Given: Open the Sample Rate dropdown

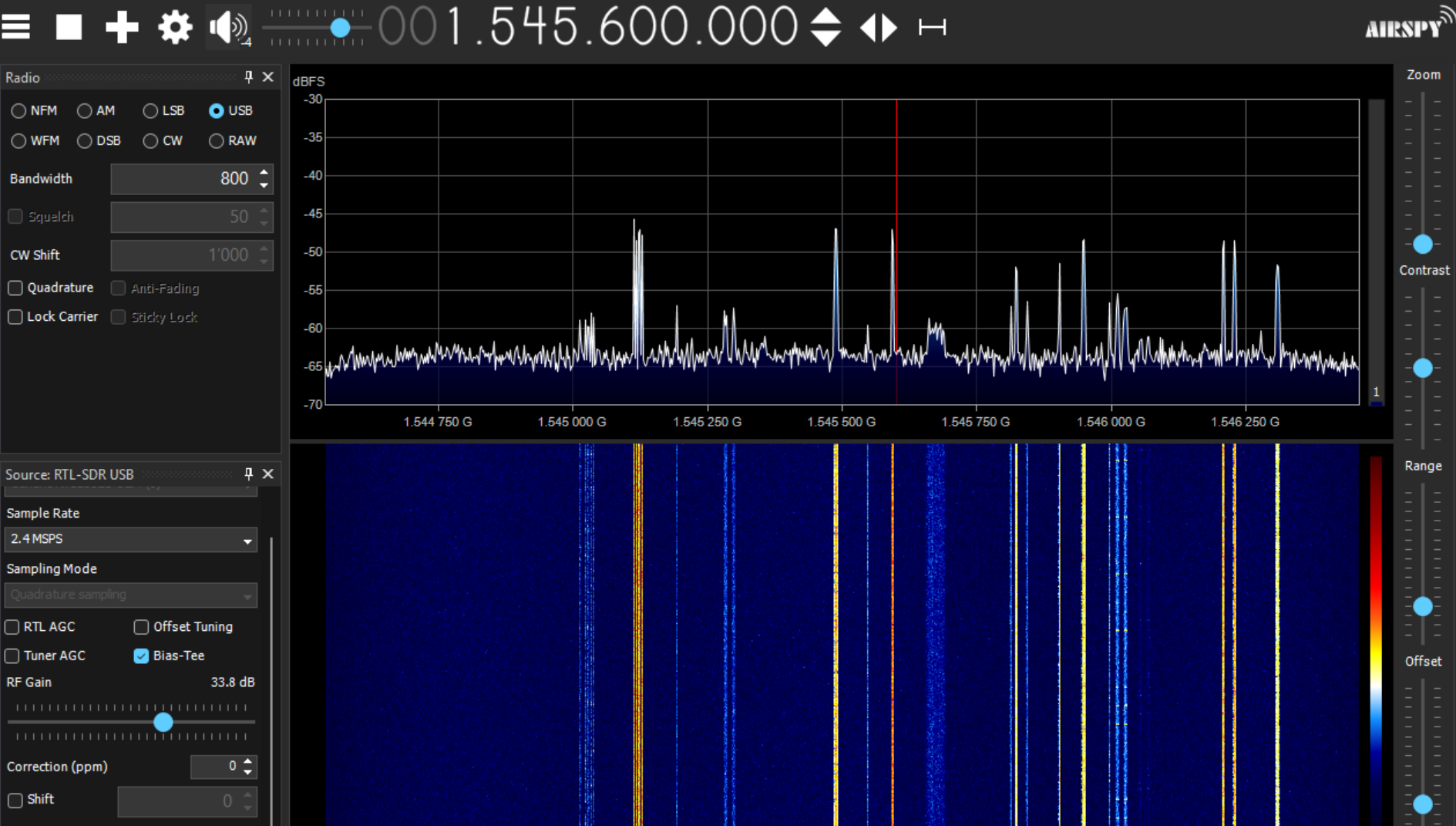Looking at the screenshot, I should point(129,540).
